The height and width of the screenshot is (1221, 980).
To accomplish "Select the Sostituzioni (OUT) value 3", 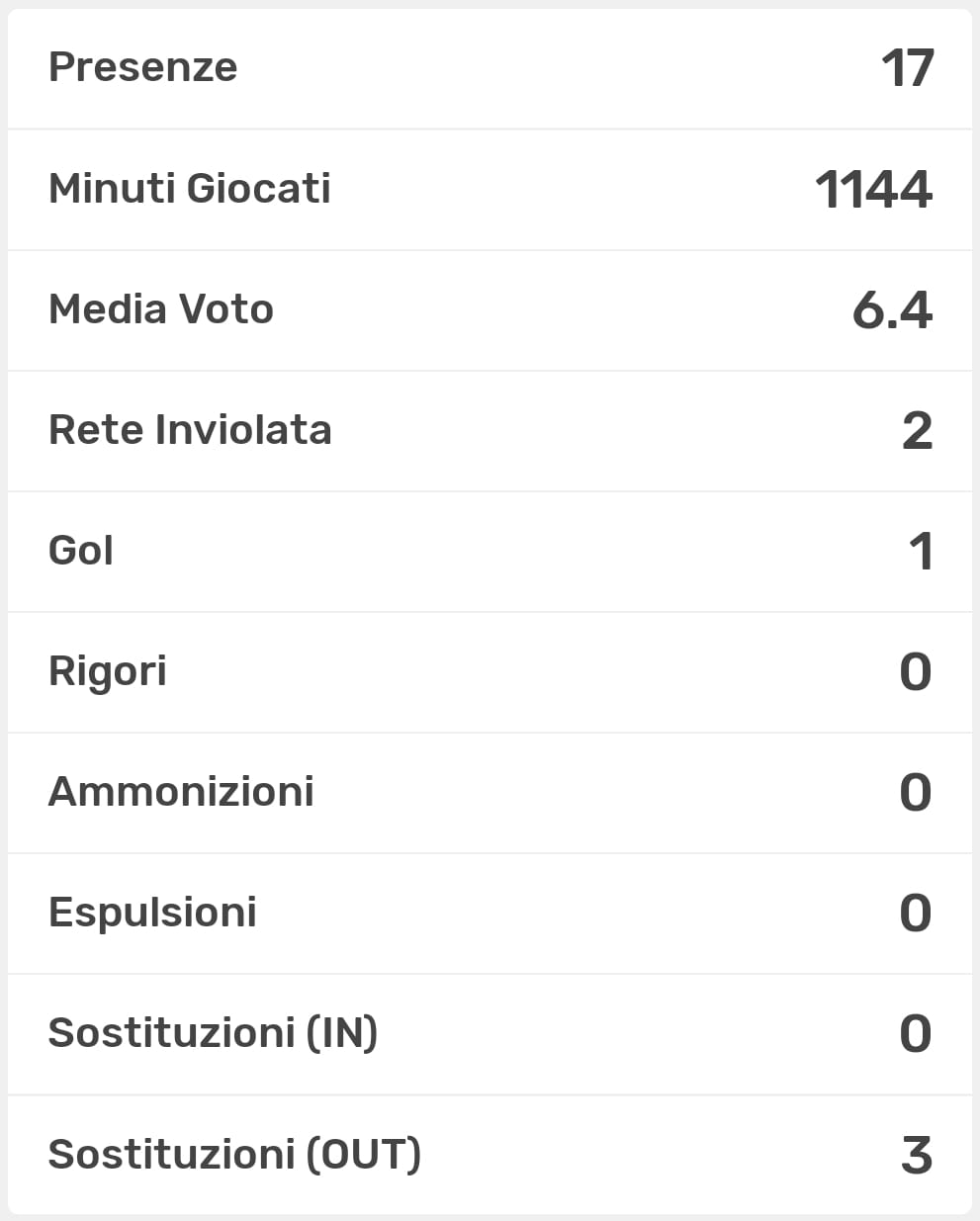I will click(x=917, y=1155).
